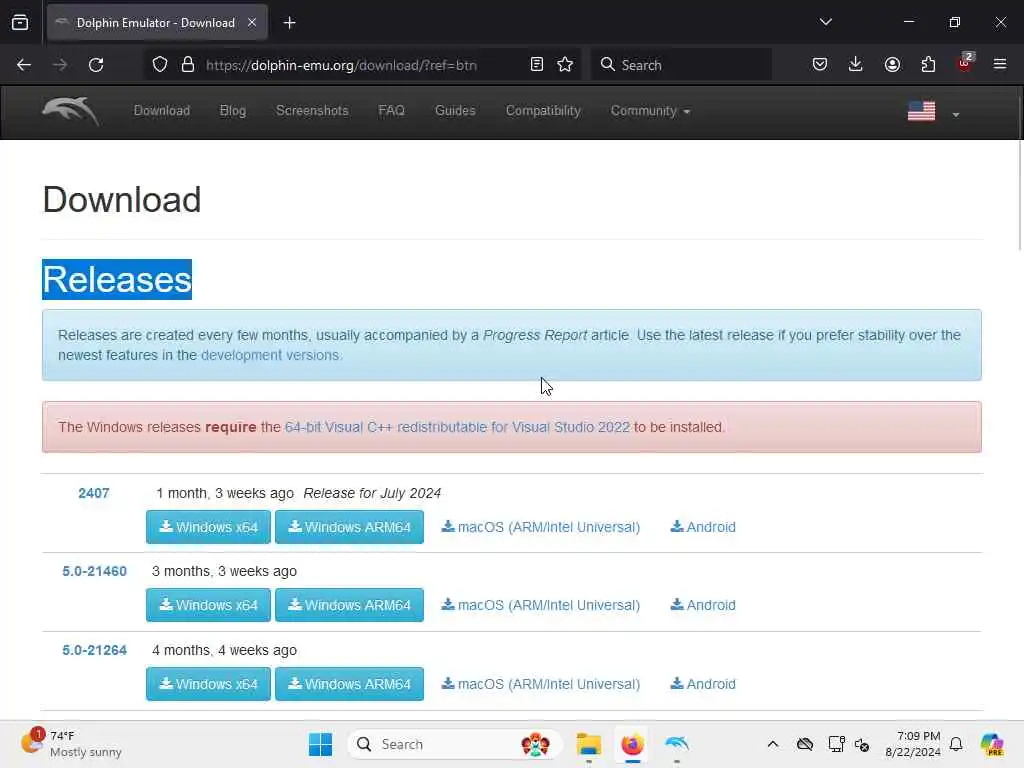1024x768 pixels.
Task: Click the taskbar clock showing 7:09 PM
Action: [x=913, y=744]
